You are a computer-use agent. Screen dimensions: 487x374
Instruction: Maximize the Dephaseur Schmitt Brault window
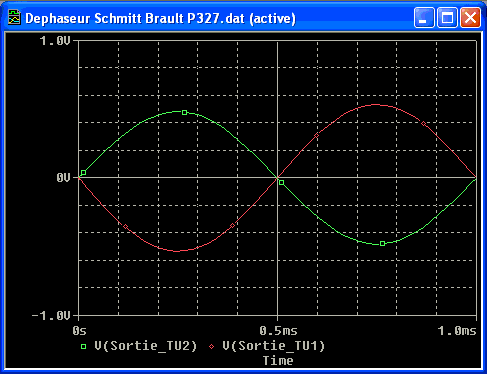(447, 17)
